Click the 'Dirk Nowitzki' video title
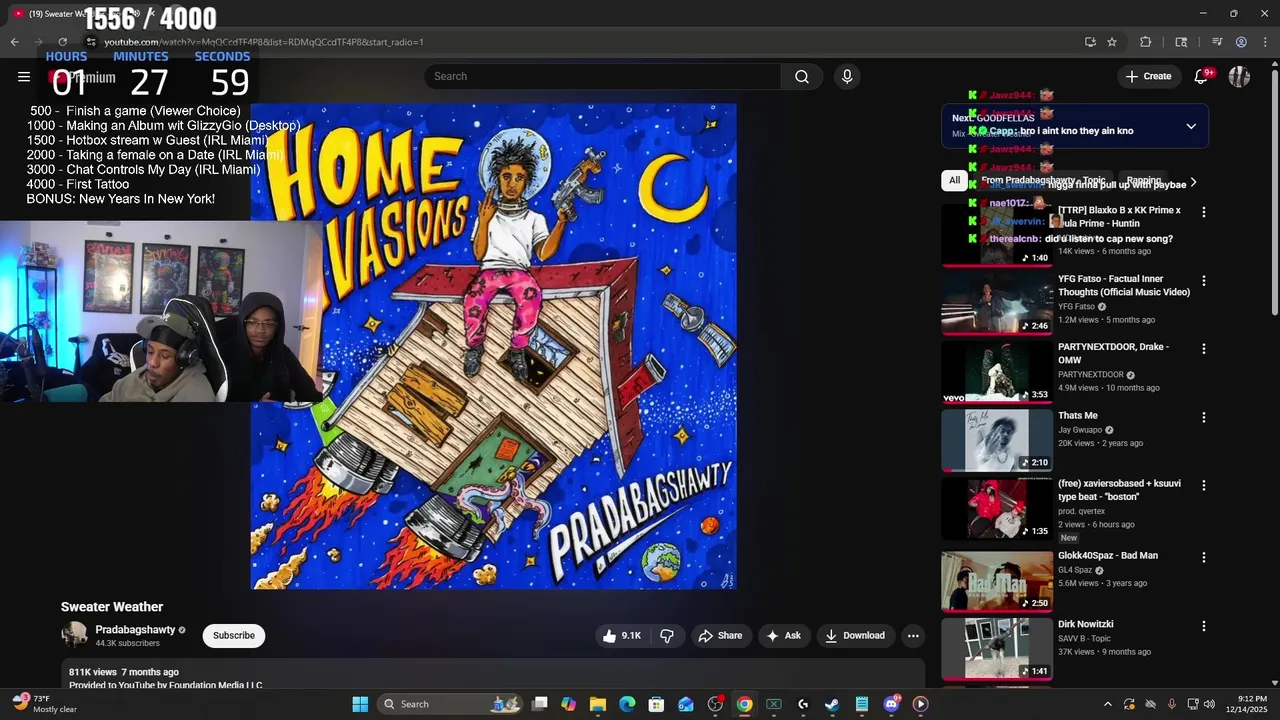1280x720 pixels. (x=1086, y=625)
